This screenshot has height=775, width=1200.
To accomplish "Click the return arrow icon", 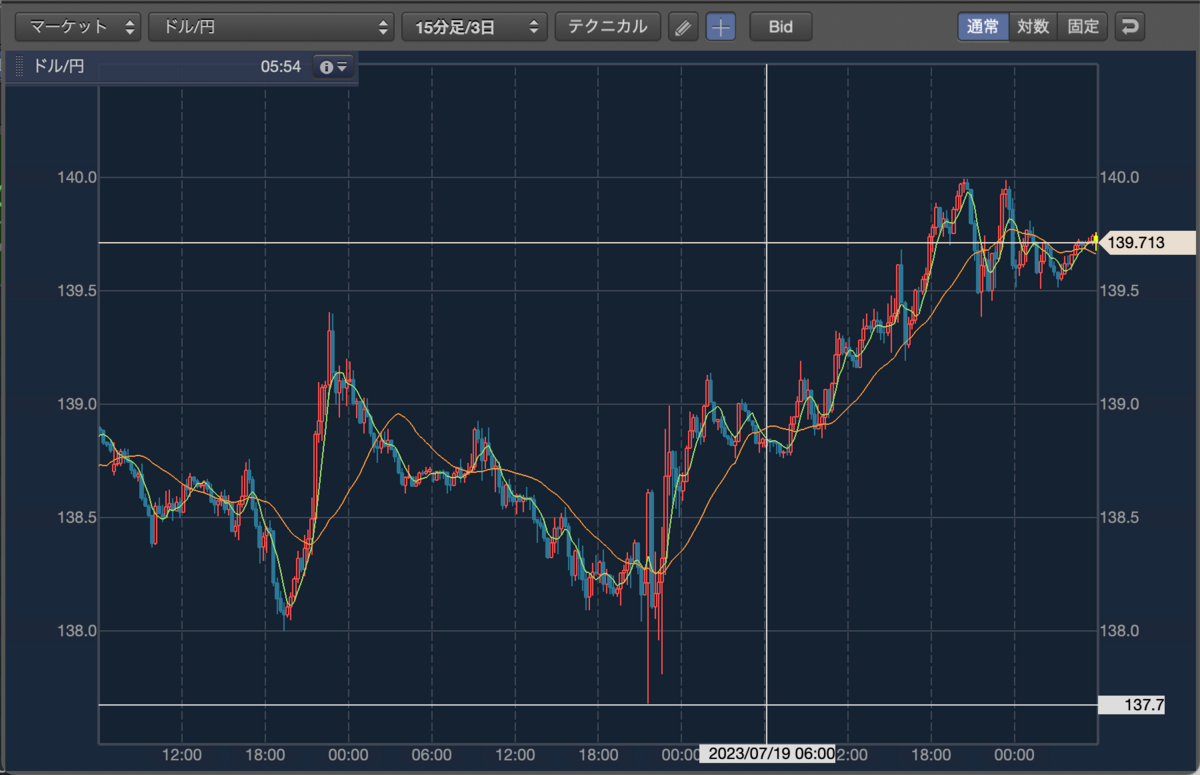I will click(1130, 27).
